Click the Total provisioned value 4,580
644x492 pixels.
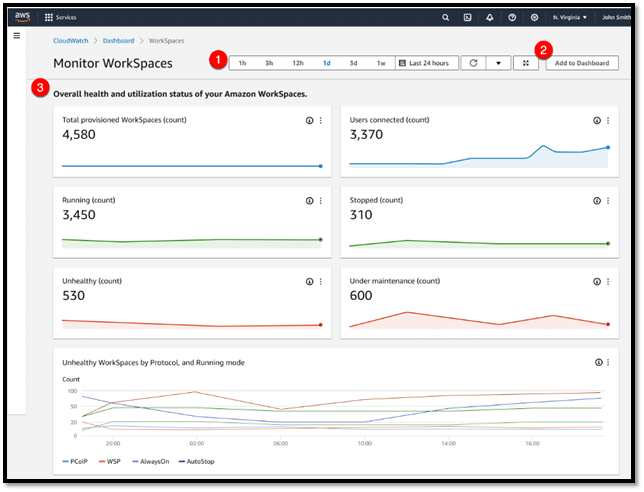[x=79, y=135]
